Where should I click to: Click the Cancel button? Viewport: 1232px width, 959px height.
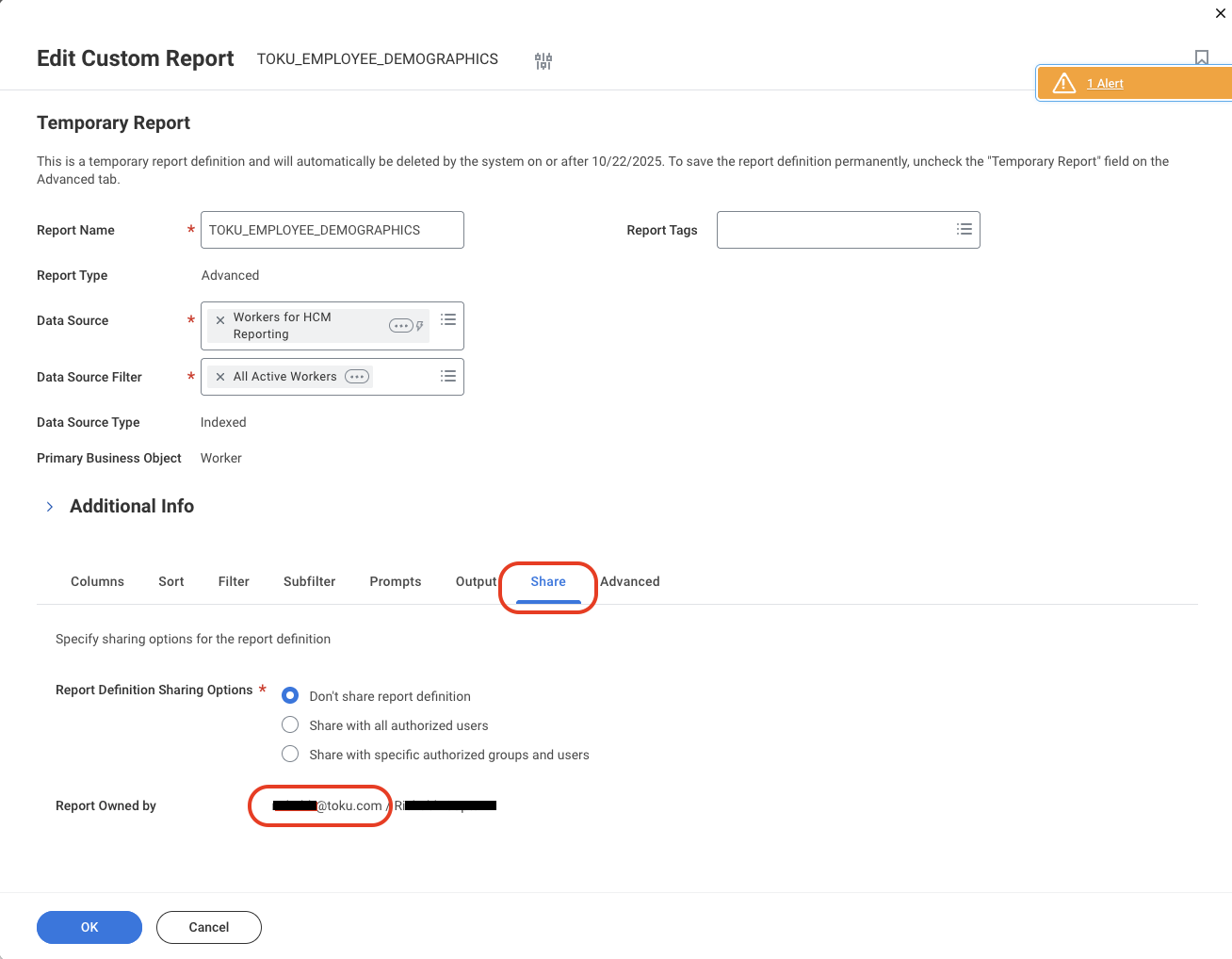[x=209, y=927]
